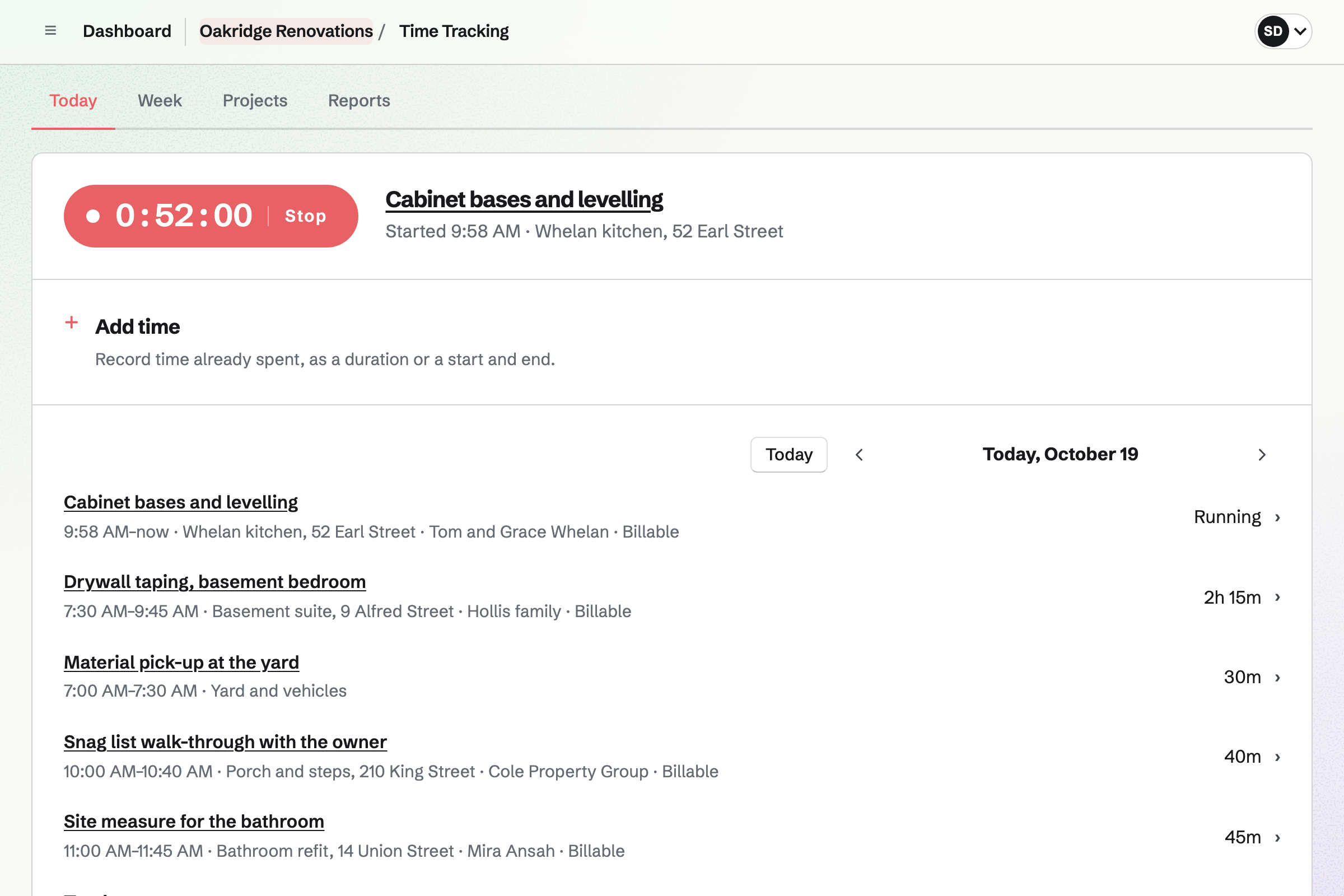Expand the 2h 15m entry chevron
This screenshot has width=1344, height=896.
pyautogui.click(x=1278, y=597)
